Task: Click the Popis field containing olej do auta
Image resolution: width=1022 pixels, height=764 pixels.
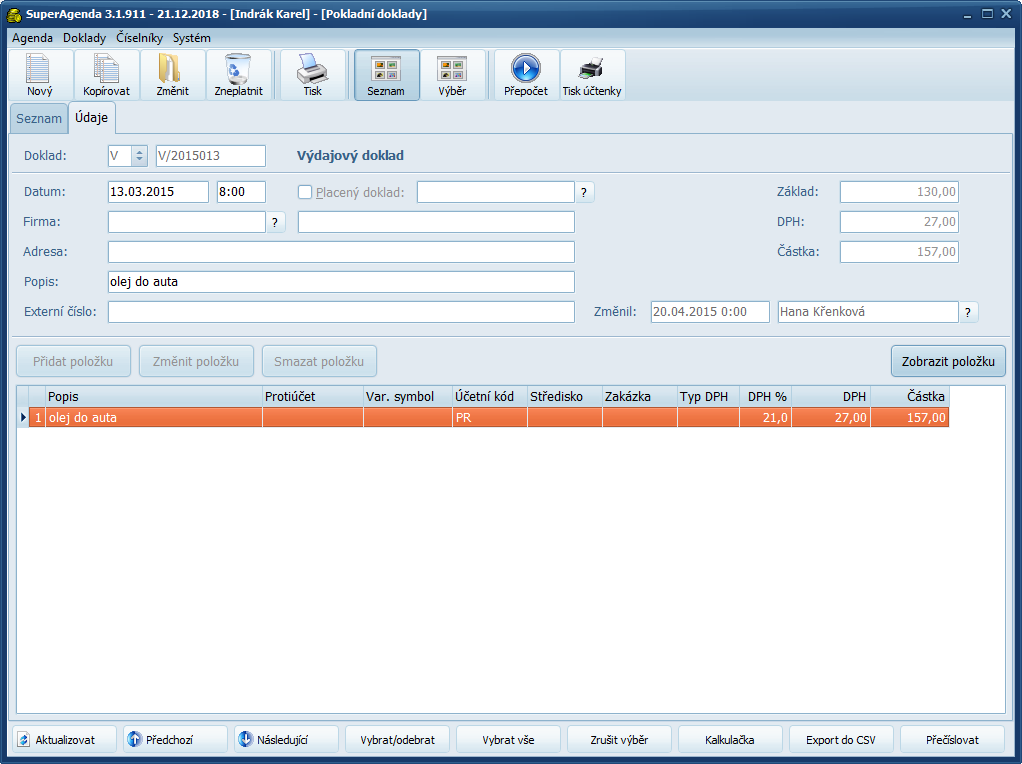Action: (342, 282)
